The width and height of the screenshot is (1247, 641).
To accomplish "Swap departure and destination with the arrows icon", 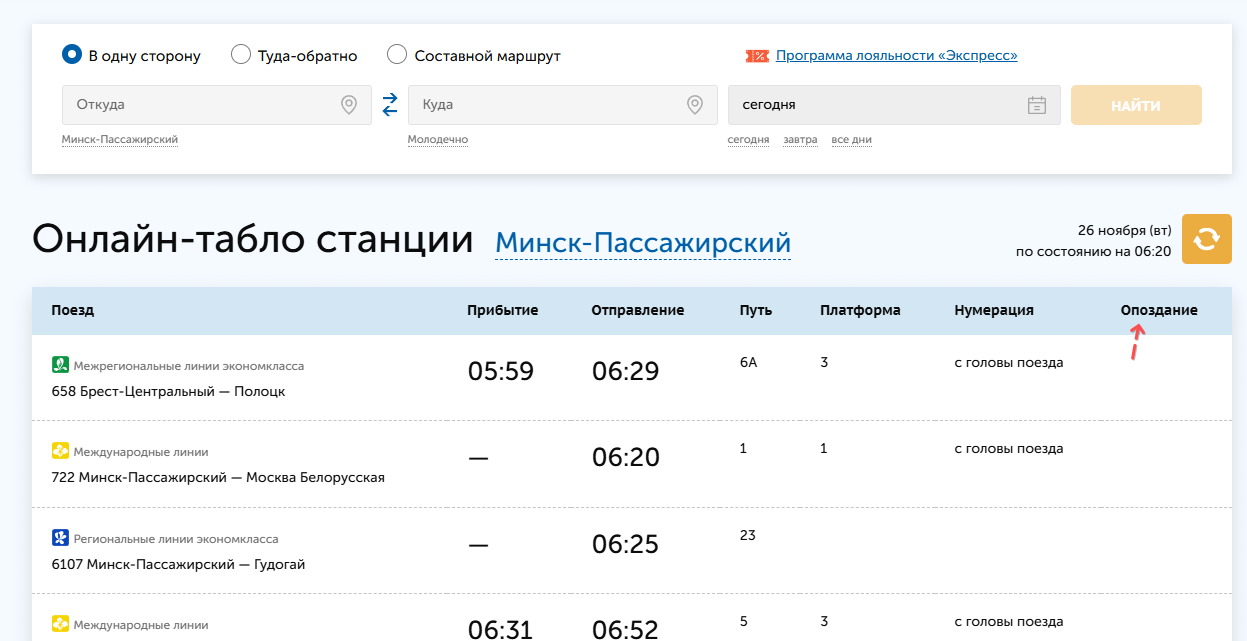I will (x=390, y=104).
